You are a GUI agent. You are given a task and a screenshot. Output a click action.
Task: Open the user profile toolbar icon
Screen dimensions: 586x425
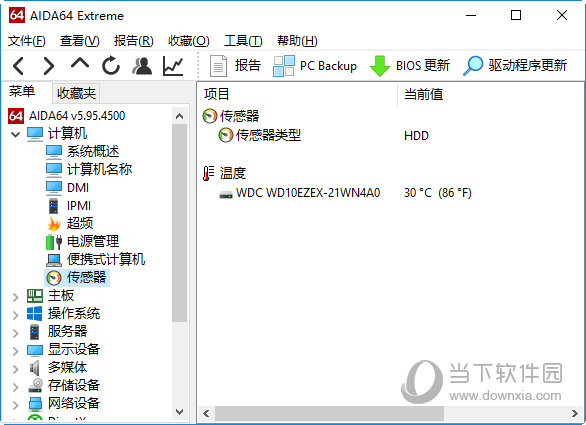coord(142,66)
